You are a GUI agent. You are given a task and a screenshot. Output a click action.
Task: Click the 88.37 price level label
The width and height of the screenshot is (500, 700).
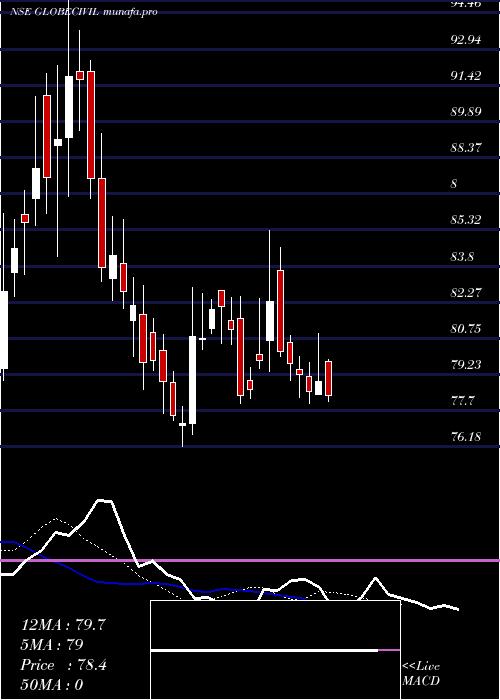coord(466,148)
